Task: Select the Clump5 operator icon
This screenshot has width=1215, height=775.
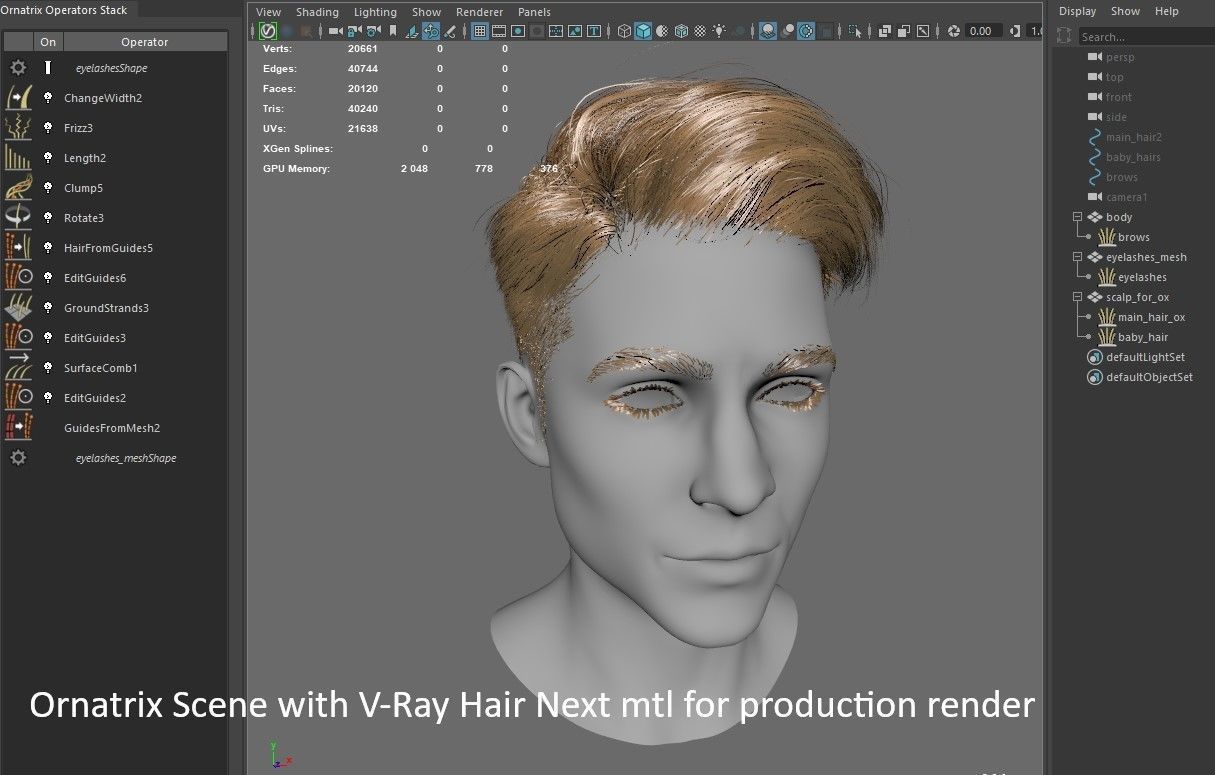Action: (x=18, y=188)
